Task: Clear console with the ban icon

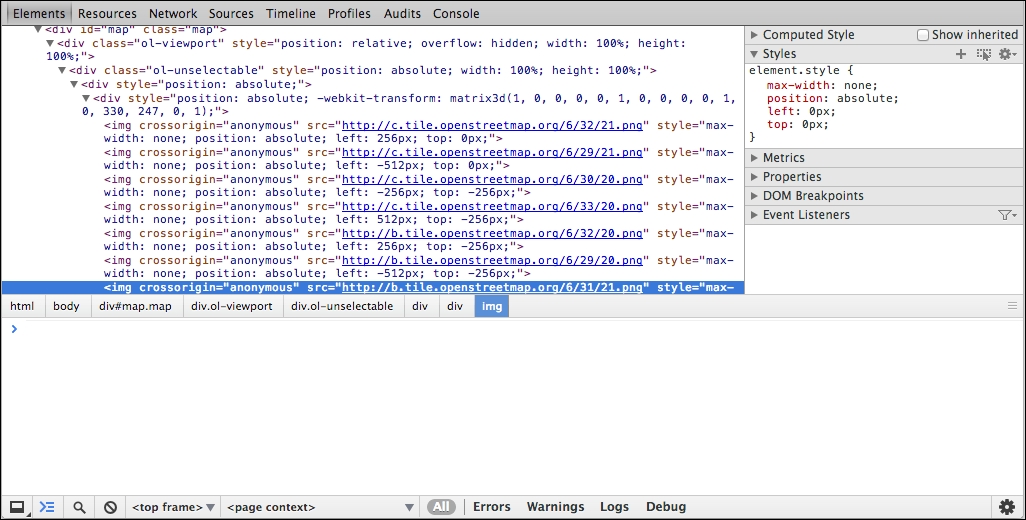Action: tap(111, 507)
